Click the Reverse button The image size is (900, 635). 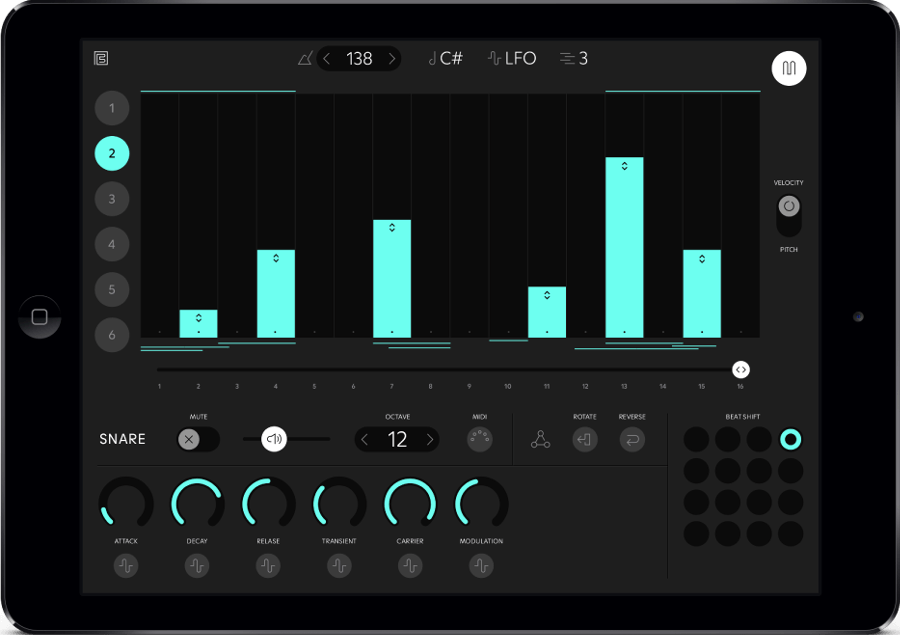[x=632, y=440]
